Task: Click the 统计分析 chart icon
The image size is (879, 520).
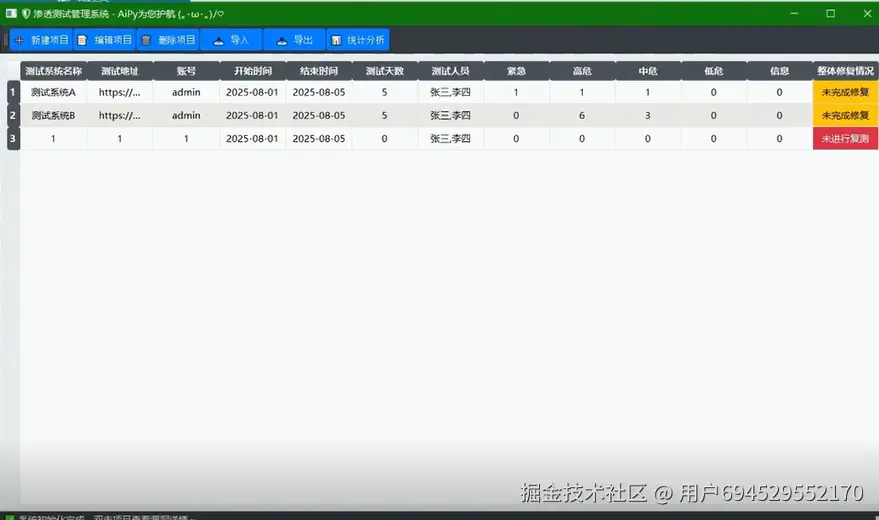Action: (x=336, y=40)
